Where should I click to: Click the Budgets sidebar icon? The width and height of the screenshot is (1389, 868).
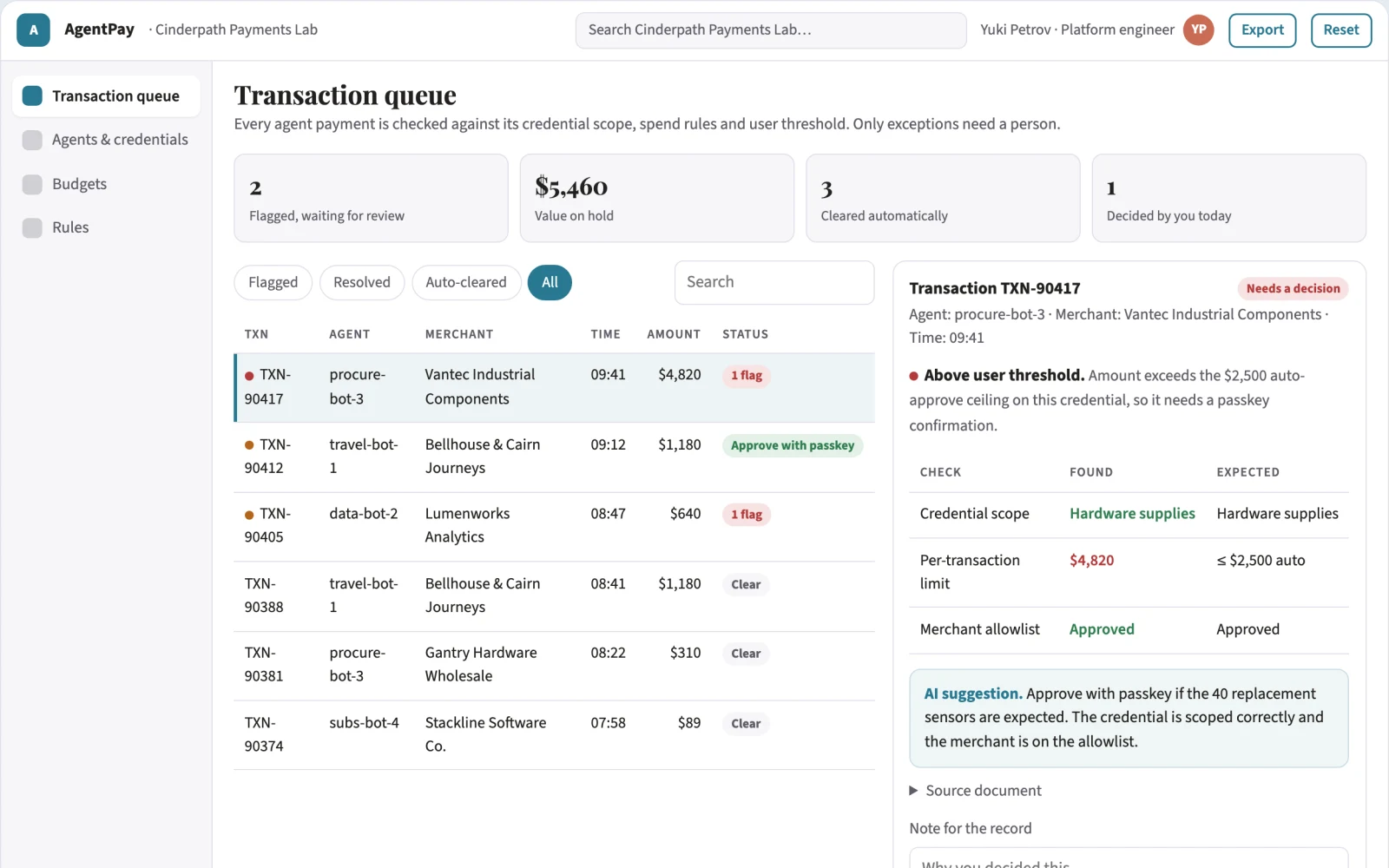(32, 184)
